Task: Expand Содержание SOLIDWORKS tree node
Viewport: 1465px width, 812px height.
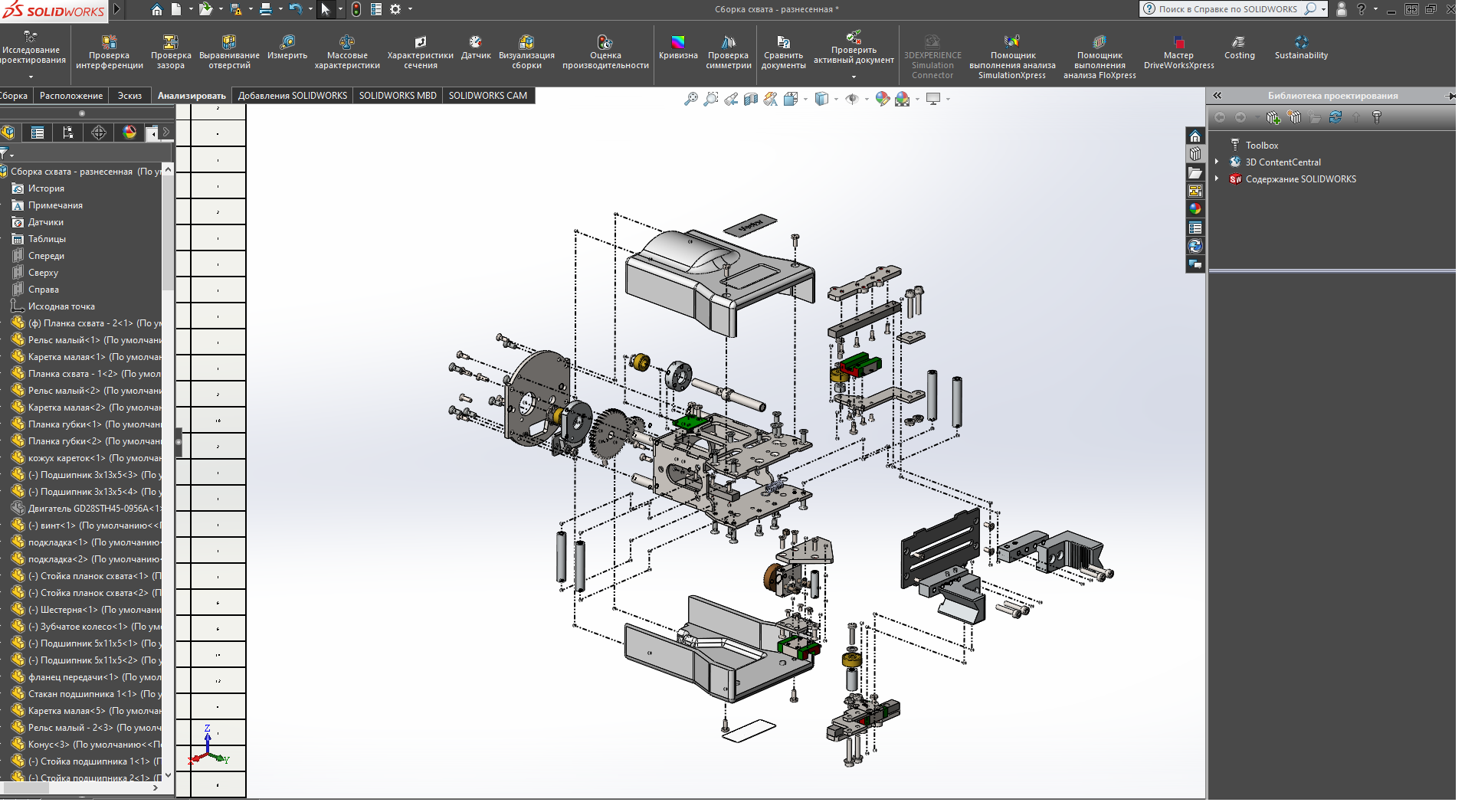Action: pyautogui.click(x=1217, y=178)
